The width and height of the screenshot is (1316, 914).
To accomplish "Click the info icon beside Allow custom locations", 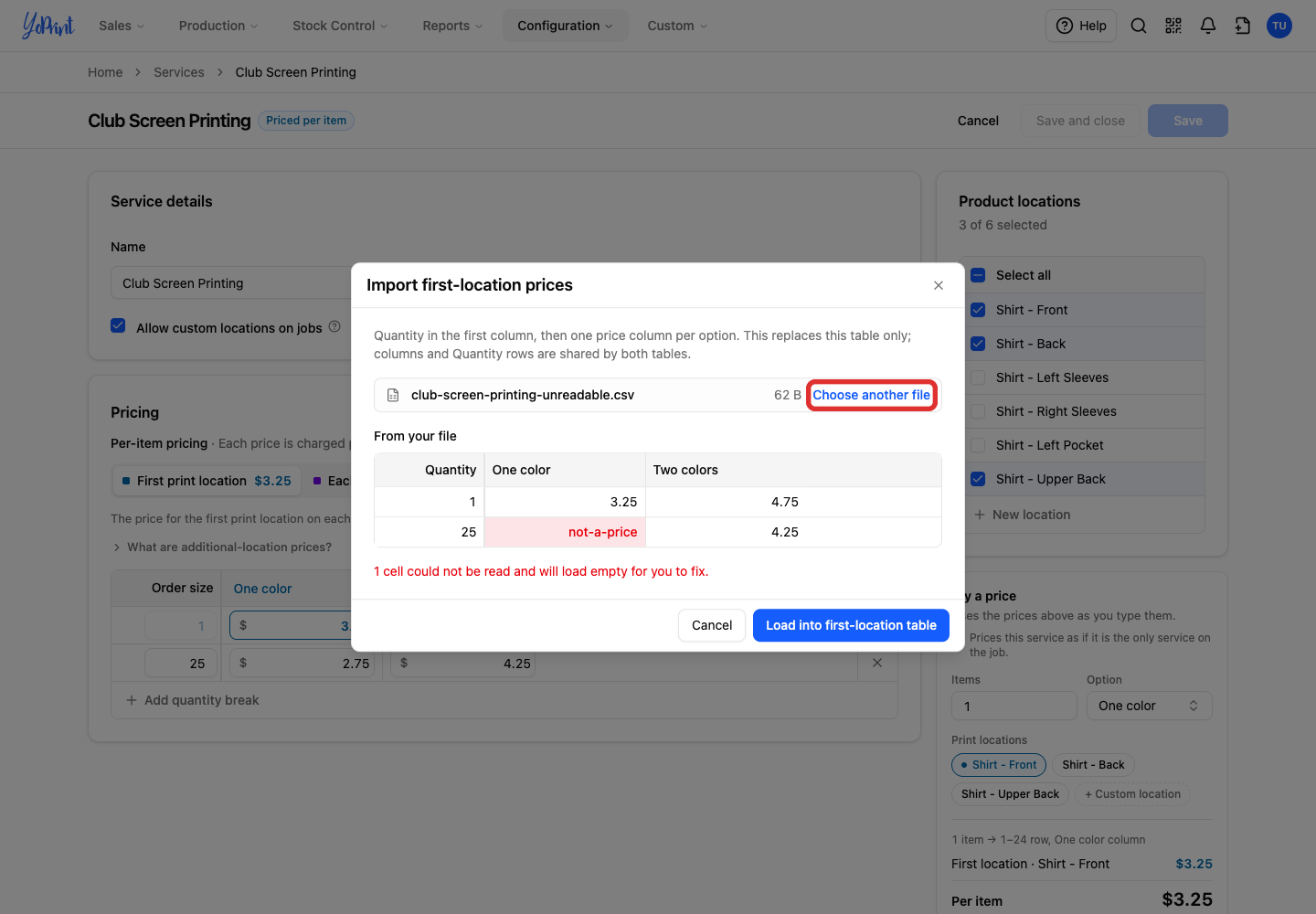I will [334, 326].
